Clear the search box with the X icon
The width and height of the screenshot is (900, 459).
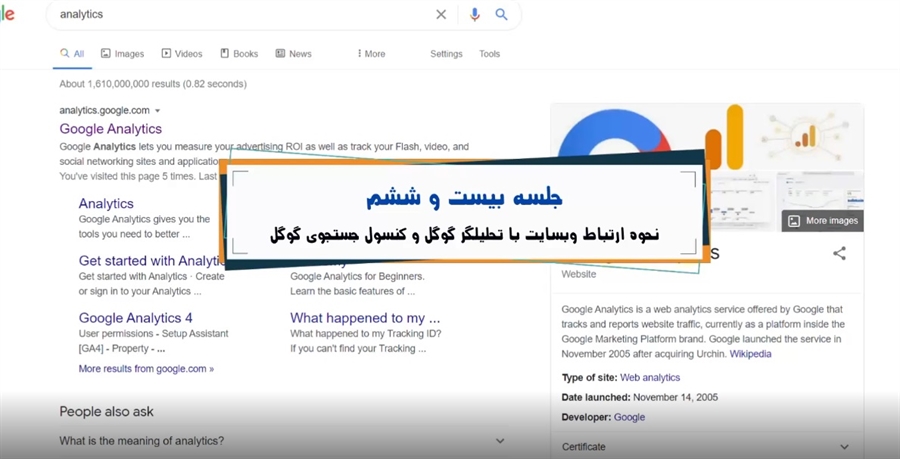pyautogui.click(x=441, y=14)
